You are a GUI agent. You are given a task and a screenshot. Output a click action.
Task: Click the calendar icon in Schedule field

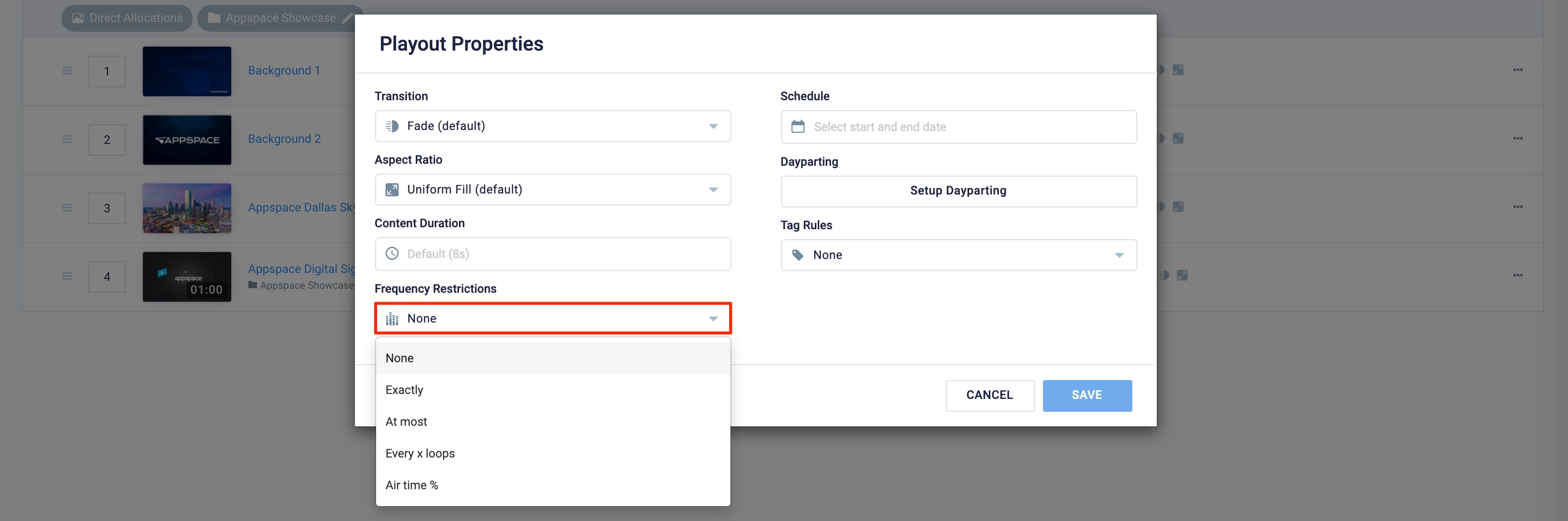[x=797, y=127]
